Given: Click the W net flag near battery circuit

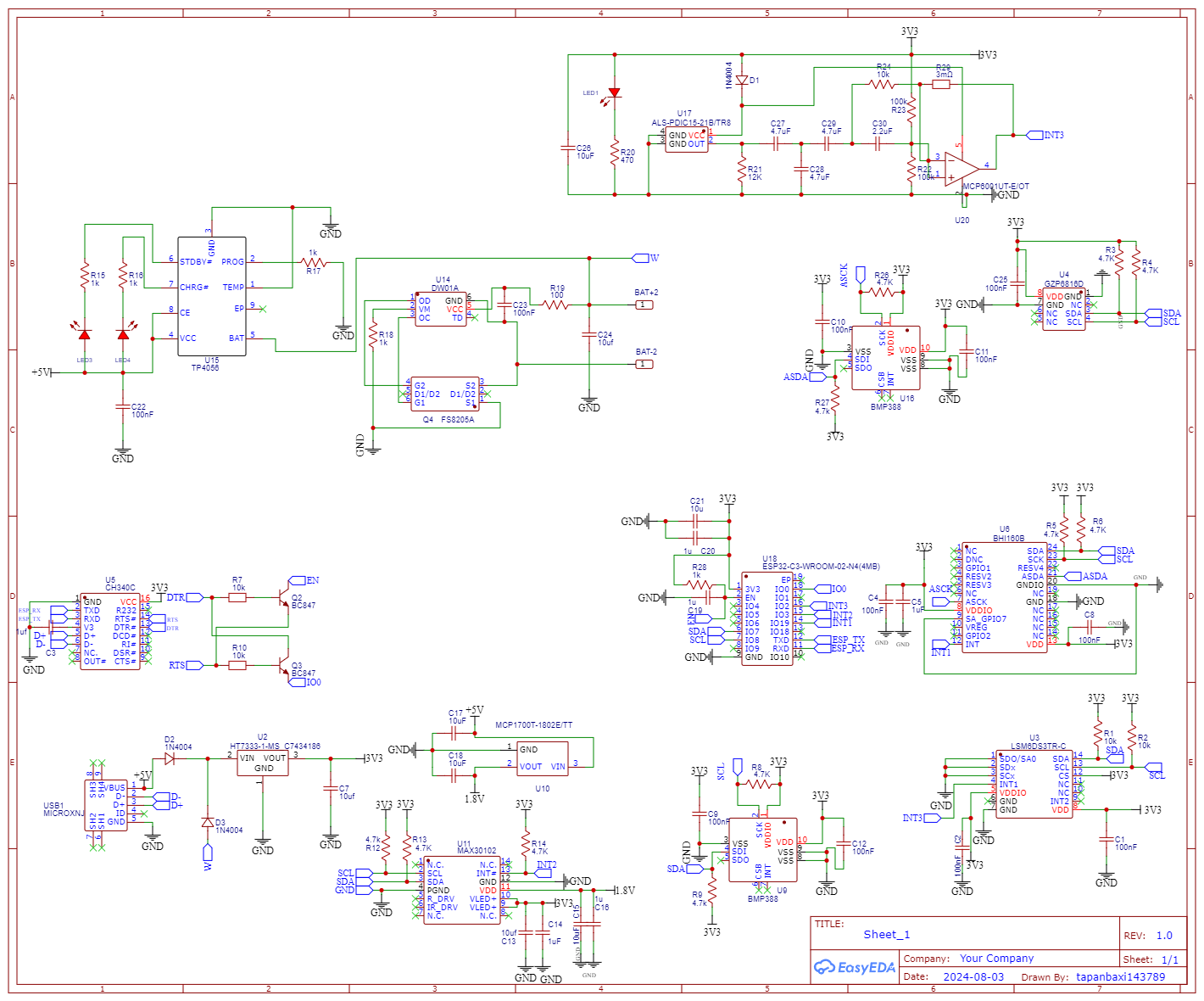Looking at the screenshot, I should tap(640, 258).
